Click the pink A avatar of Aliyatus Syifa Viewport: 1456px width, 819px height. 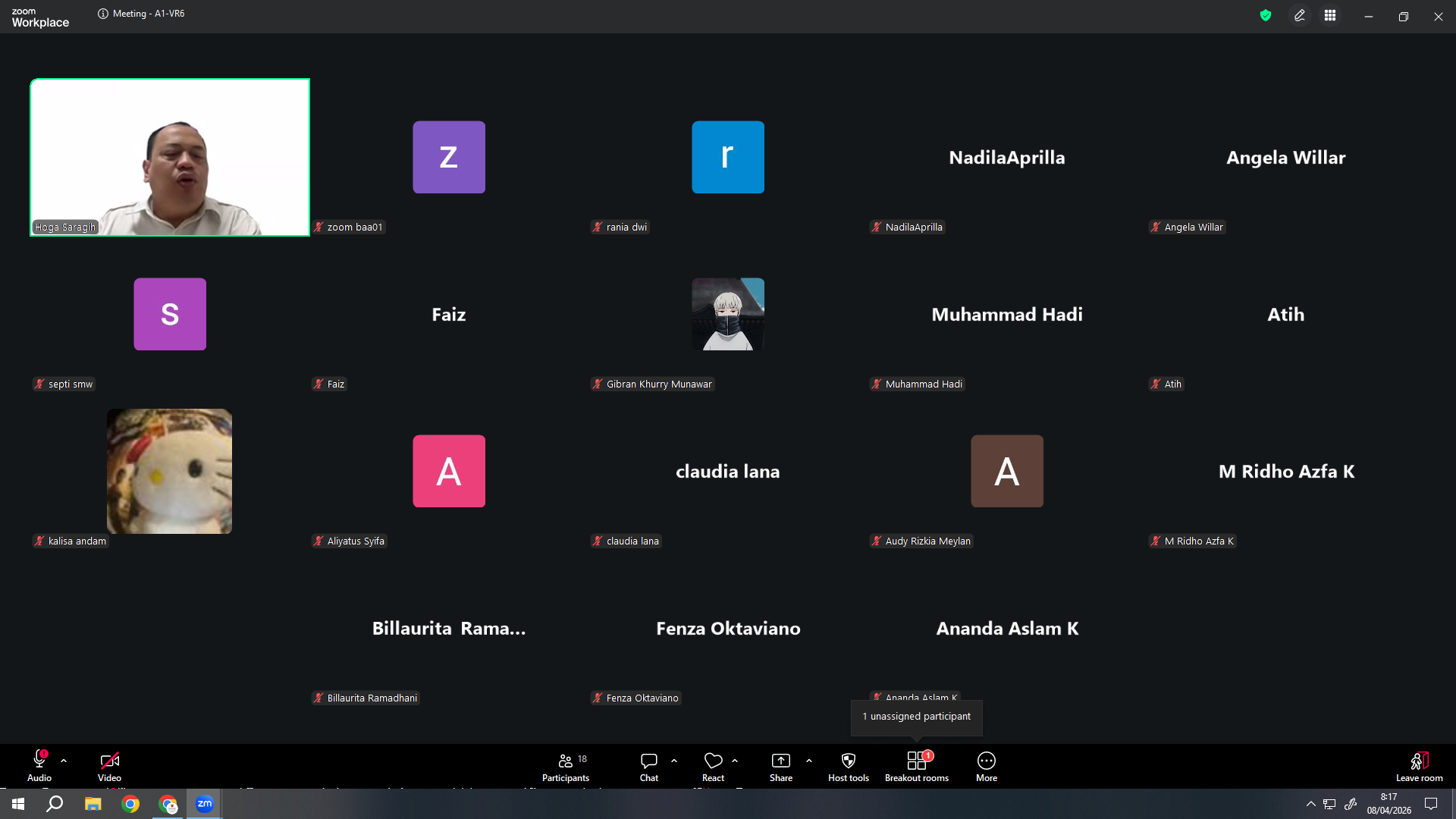[x=449, y=471]
